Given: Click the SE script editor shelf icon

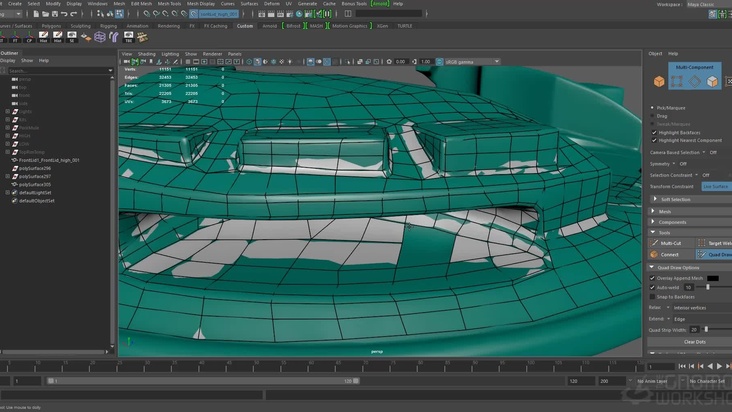Looking at the screenshot, I should click(x=71, y=37).
